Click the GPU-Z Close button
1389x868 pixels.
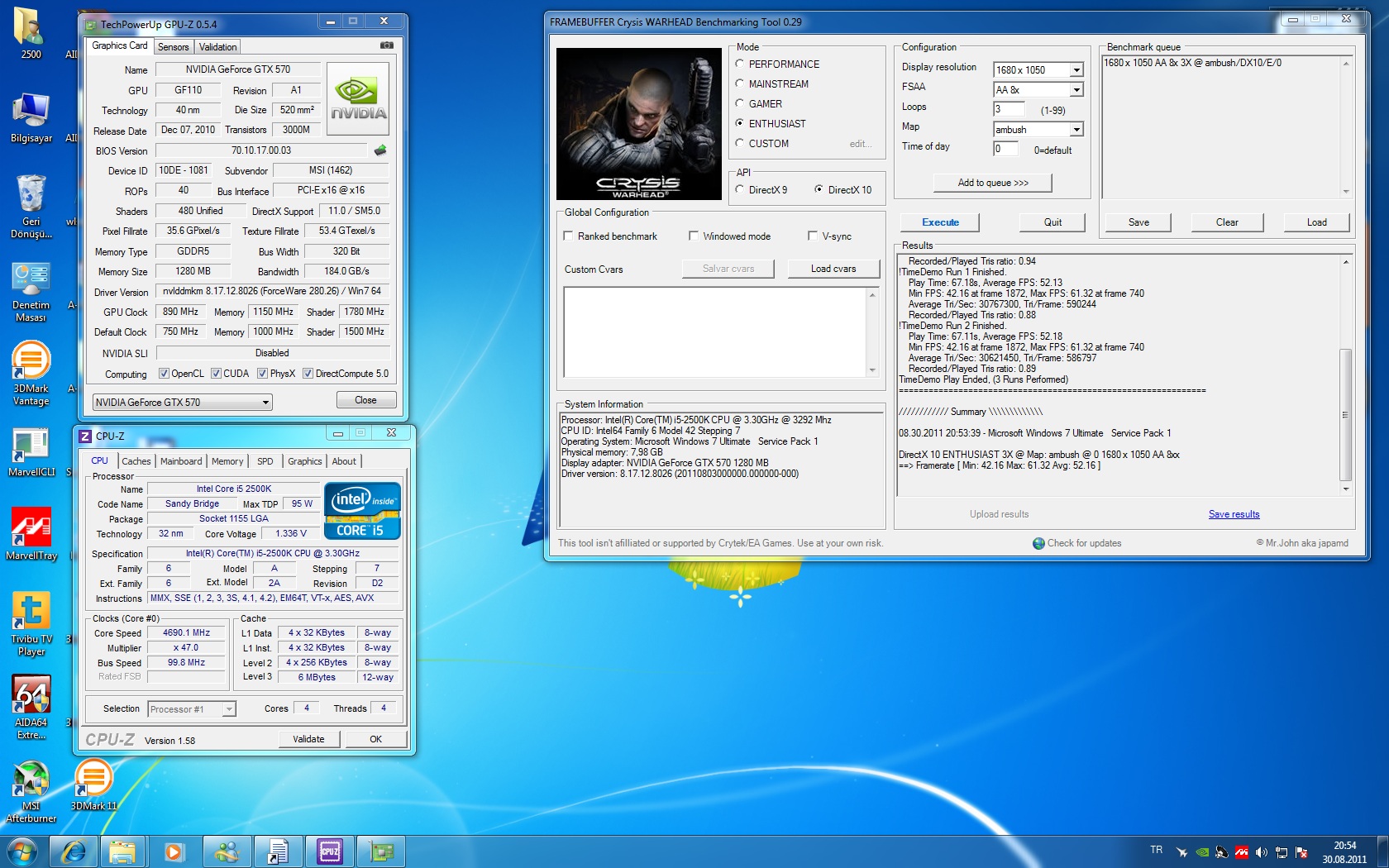pos(365,400)
